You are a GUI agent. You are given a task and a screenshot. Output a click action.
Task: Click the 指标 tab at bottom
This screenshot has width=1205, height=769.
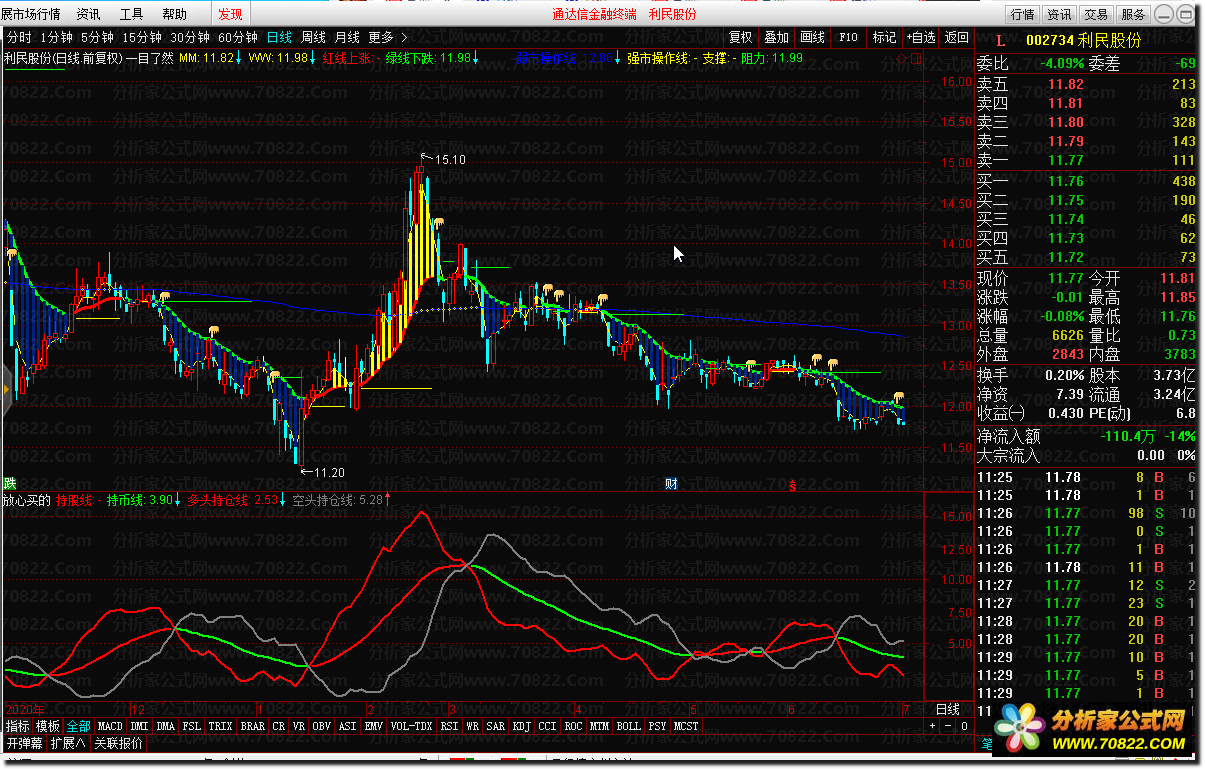coord(18,726)
